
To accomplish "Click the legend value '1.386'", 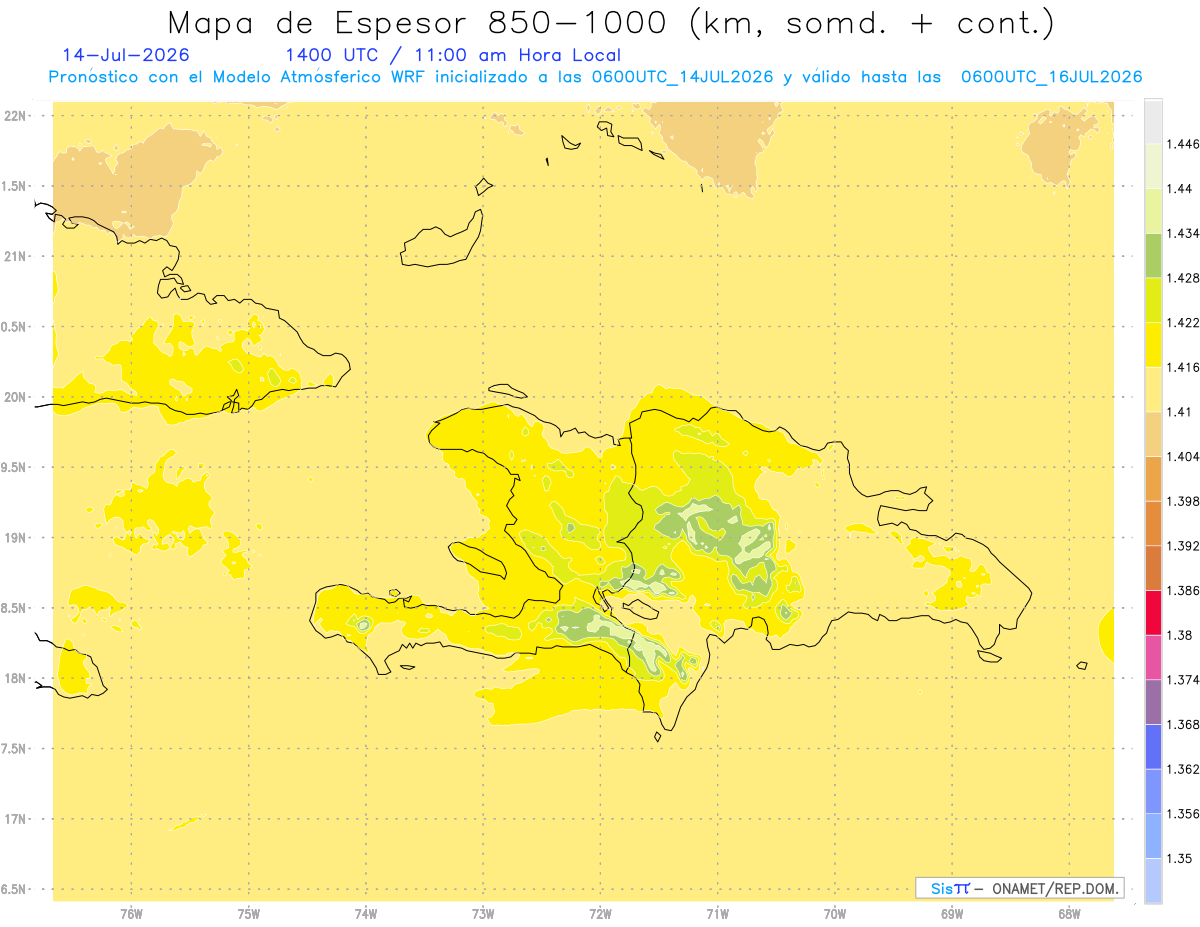I will [x=1183, y=591].
